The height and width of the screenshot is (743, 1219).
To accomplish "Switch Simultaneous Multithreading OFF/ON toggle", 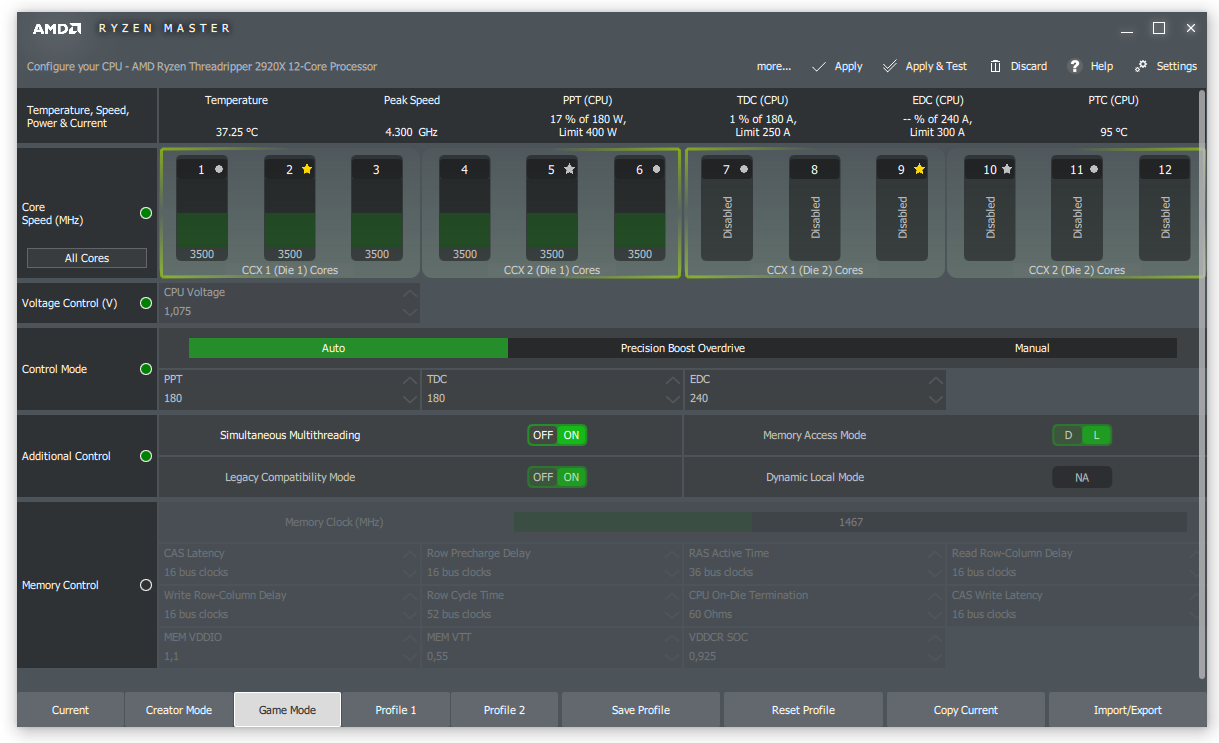I will pos(557,435).
